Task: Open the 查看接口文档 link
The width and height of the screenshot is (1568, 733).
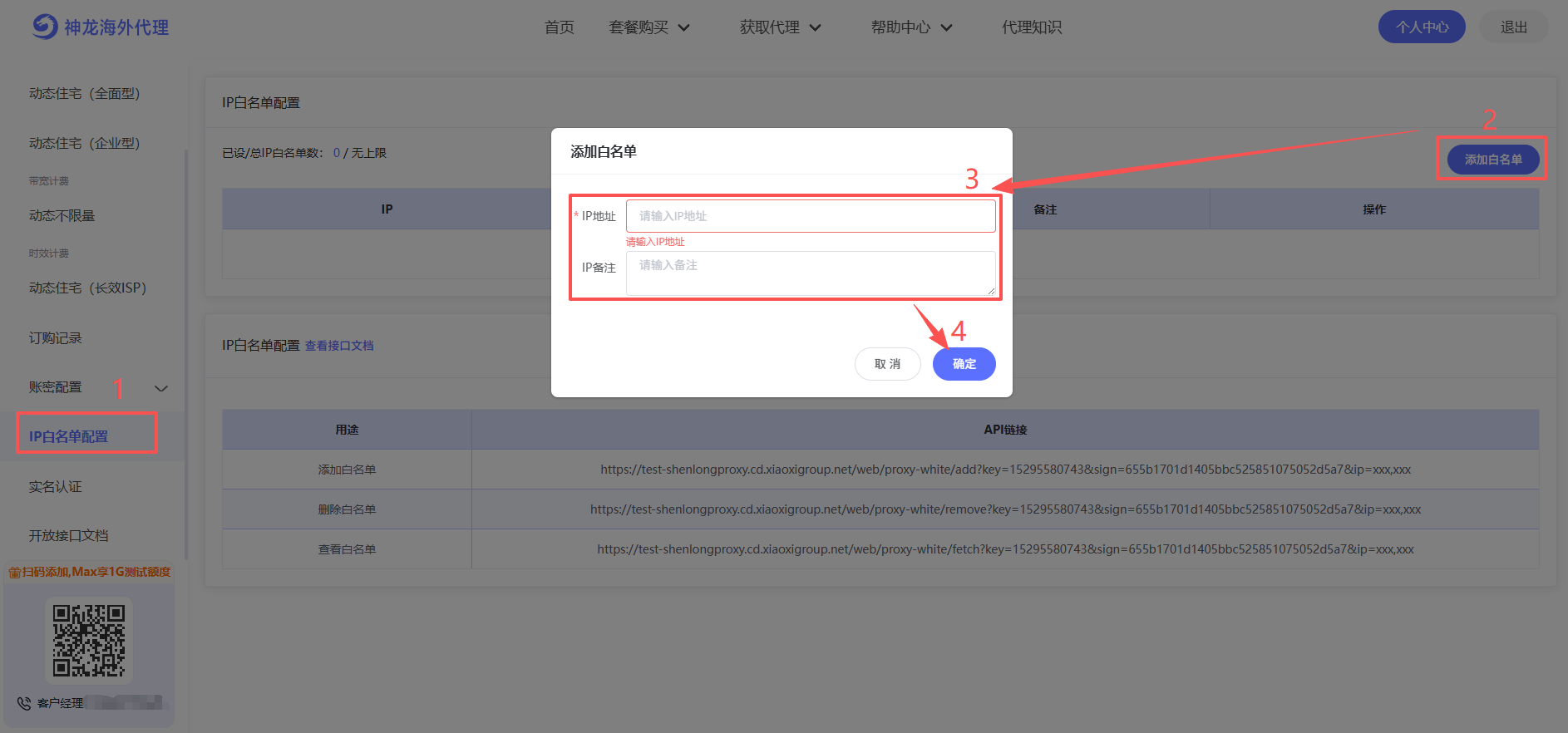Action: (339, 346)
